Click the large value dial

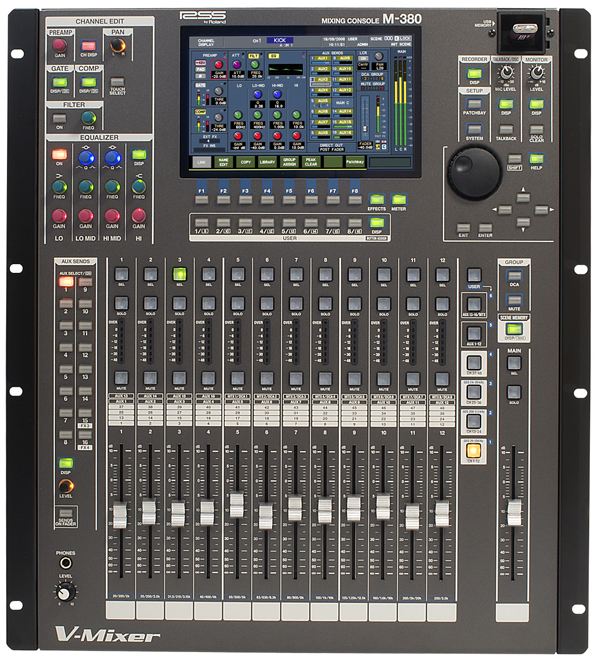(473, 173)
